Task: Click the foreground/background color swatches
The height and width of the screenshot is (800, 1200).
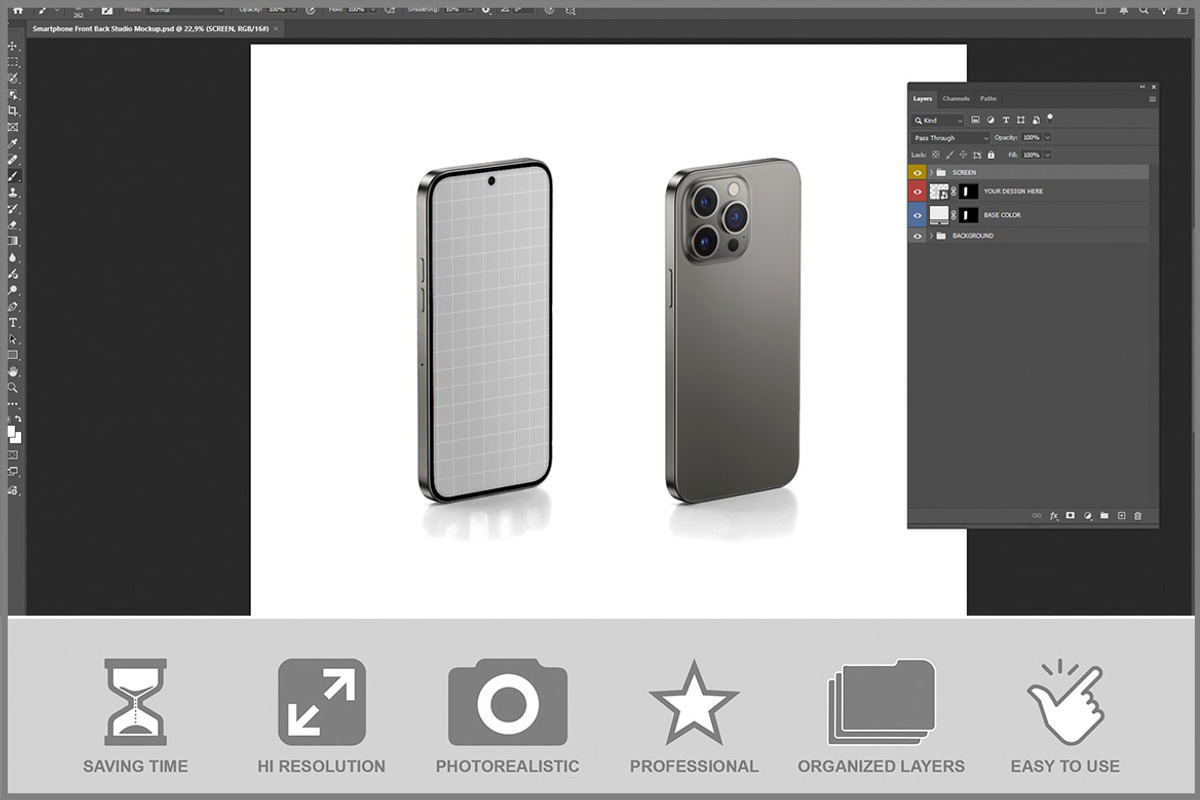Action: click(x=14, y=434)
